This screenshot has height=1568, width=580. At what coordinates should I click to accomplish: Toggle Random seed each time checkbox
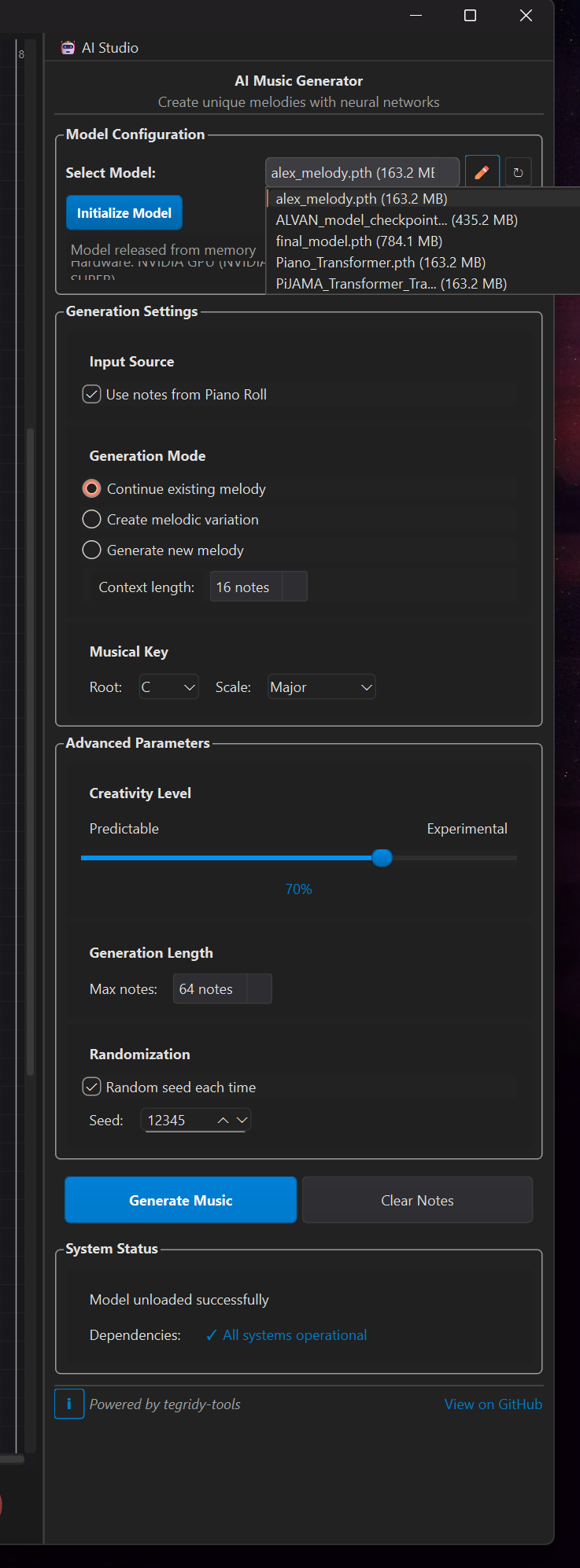[x=92, y=1087]
